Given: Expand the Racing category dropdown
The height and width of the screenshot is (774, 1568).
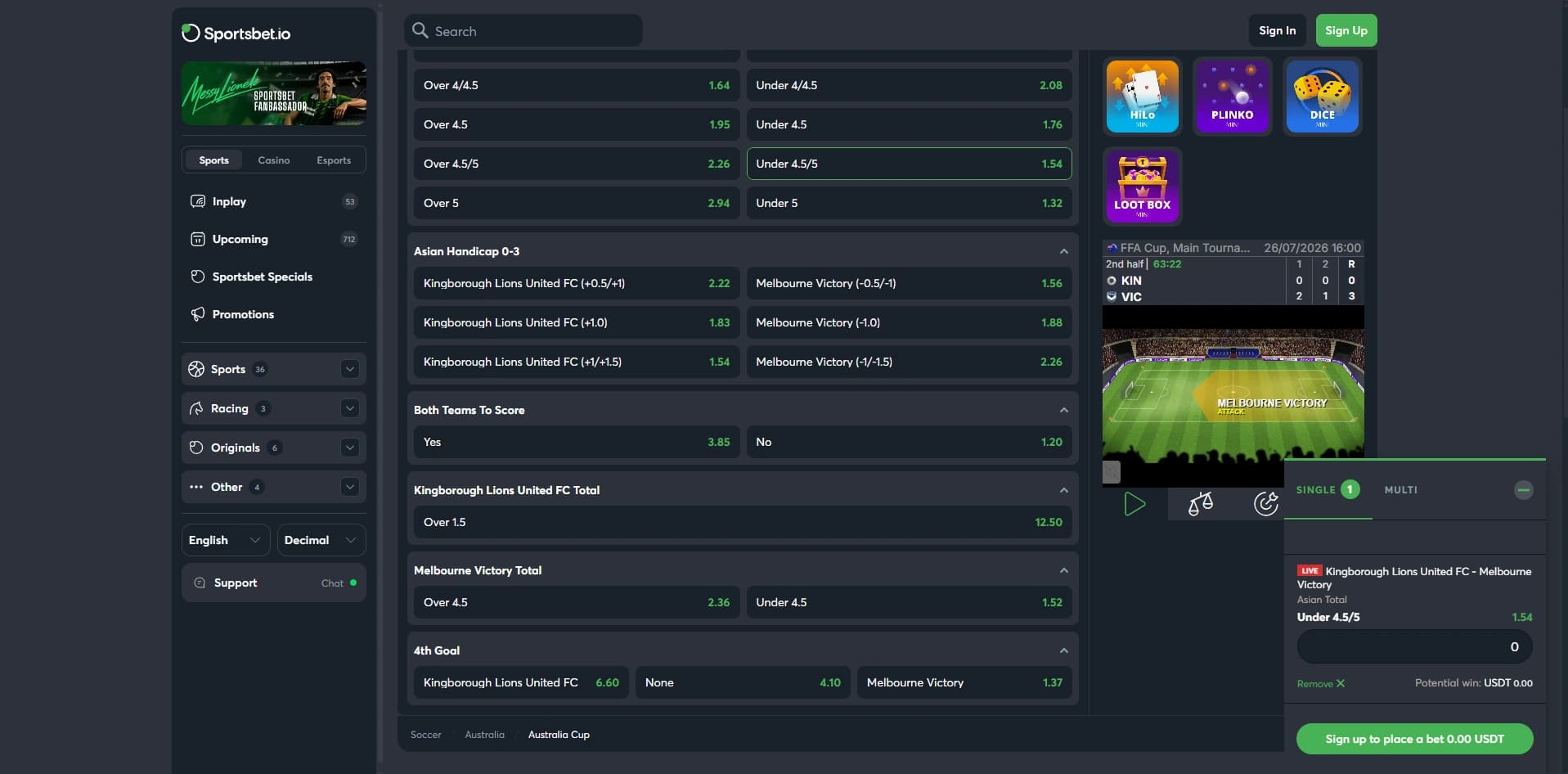Looking at the screenshot, I should pos(350,408).
